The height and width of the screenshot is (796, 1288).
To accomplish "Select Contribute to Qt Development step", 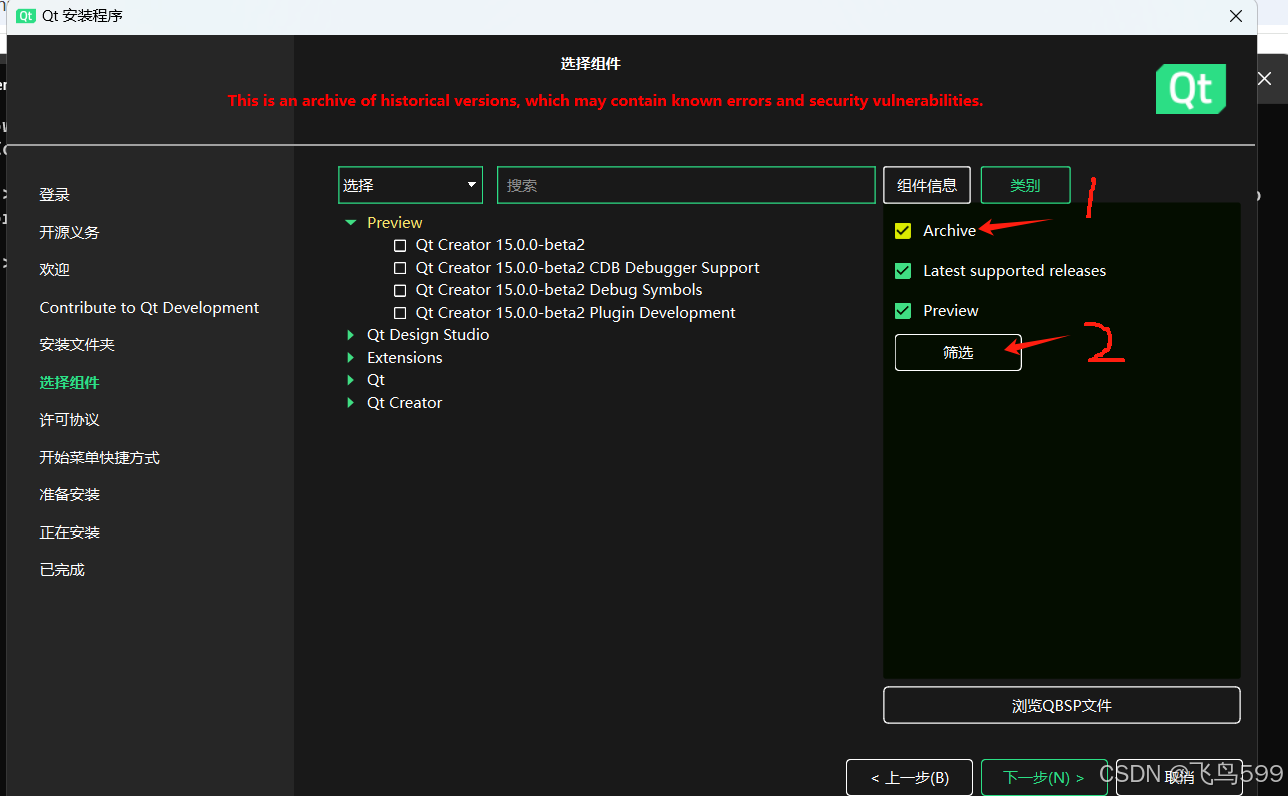I will (149, 308).
